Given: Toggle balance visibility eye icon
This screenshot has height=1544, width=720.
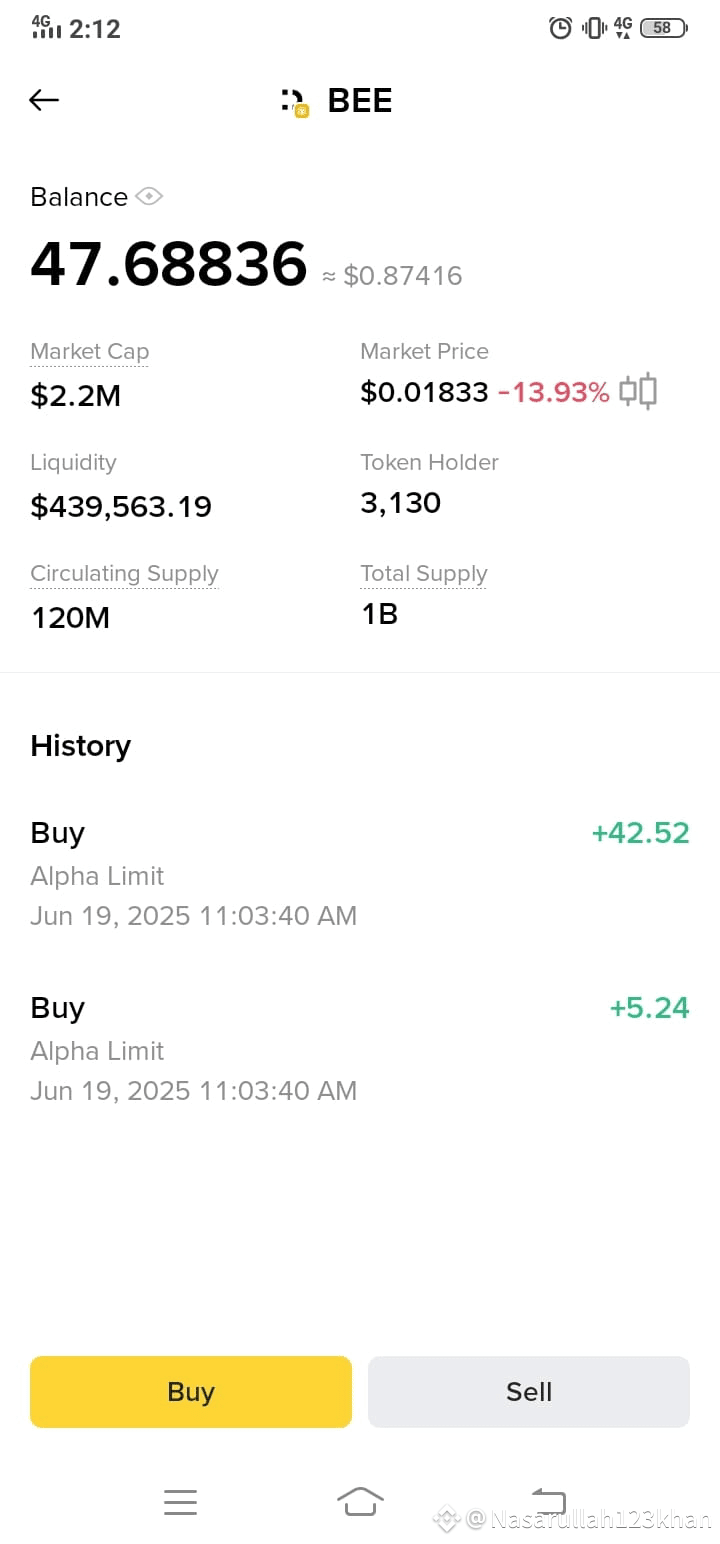Looking at the screenshot, I should [149, 196].
